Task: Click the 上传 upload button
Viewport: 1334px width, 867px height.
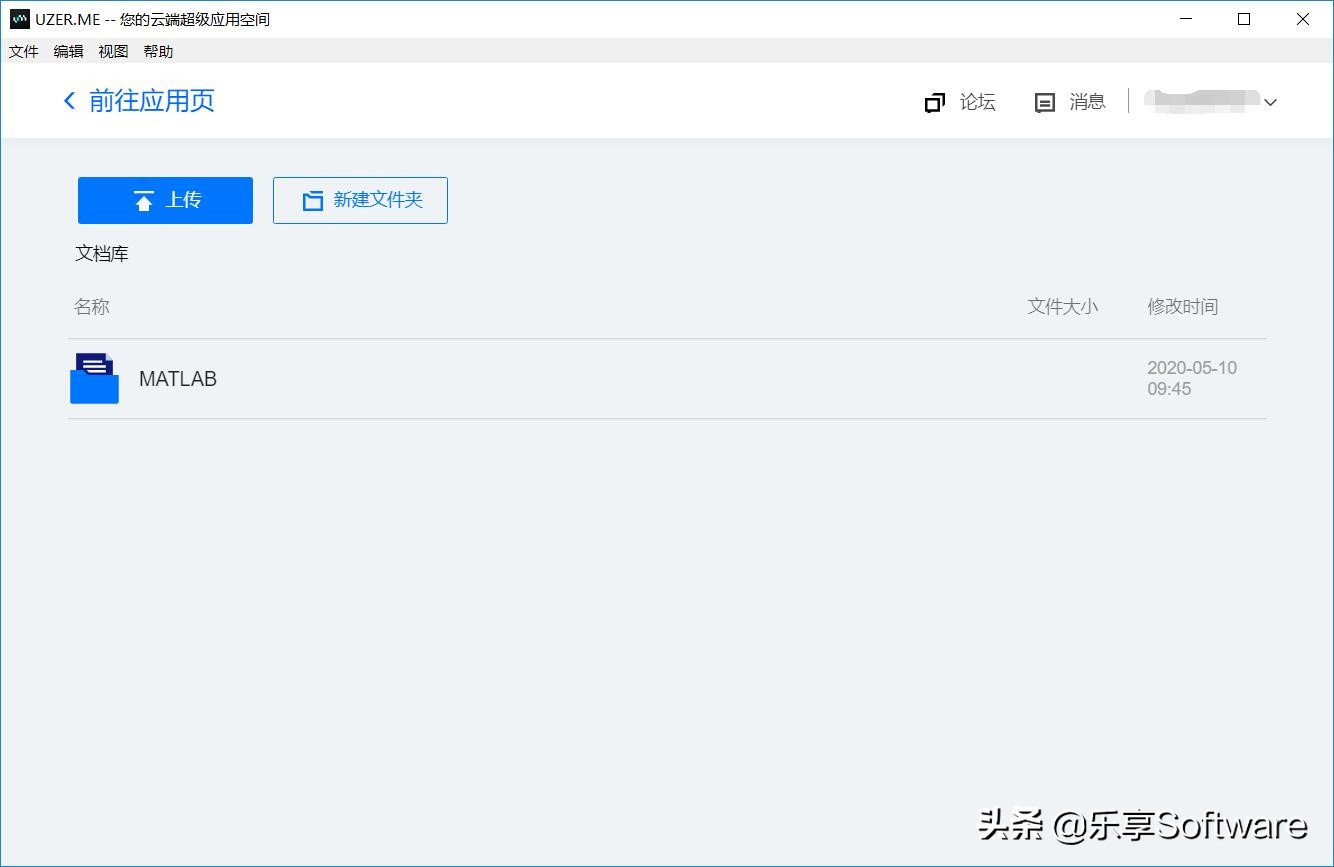Action: [x=165, y=200]
